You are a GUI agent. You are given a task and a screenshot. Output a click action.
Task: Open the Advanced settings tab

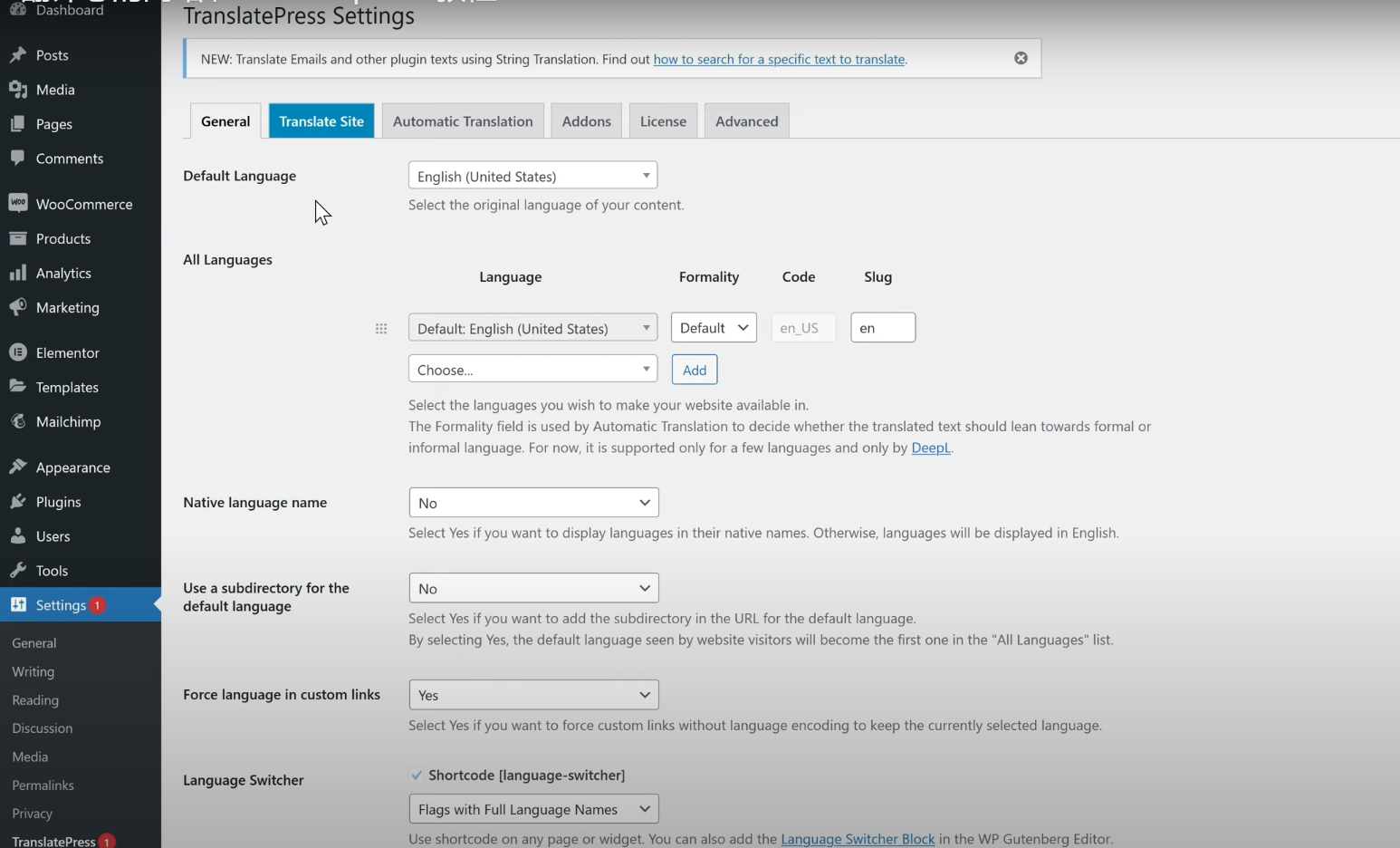(x=746, y=121)
